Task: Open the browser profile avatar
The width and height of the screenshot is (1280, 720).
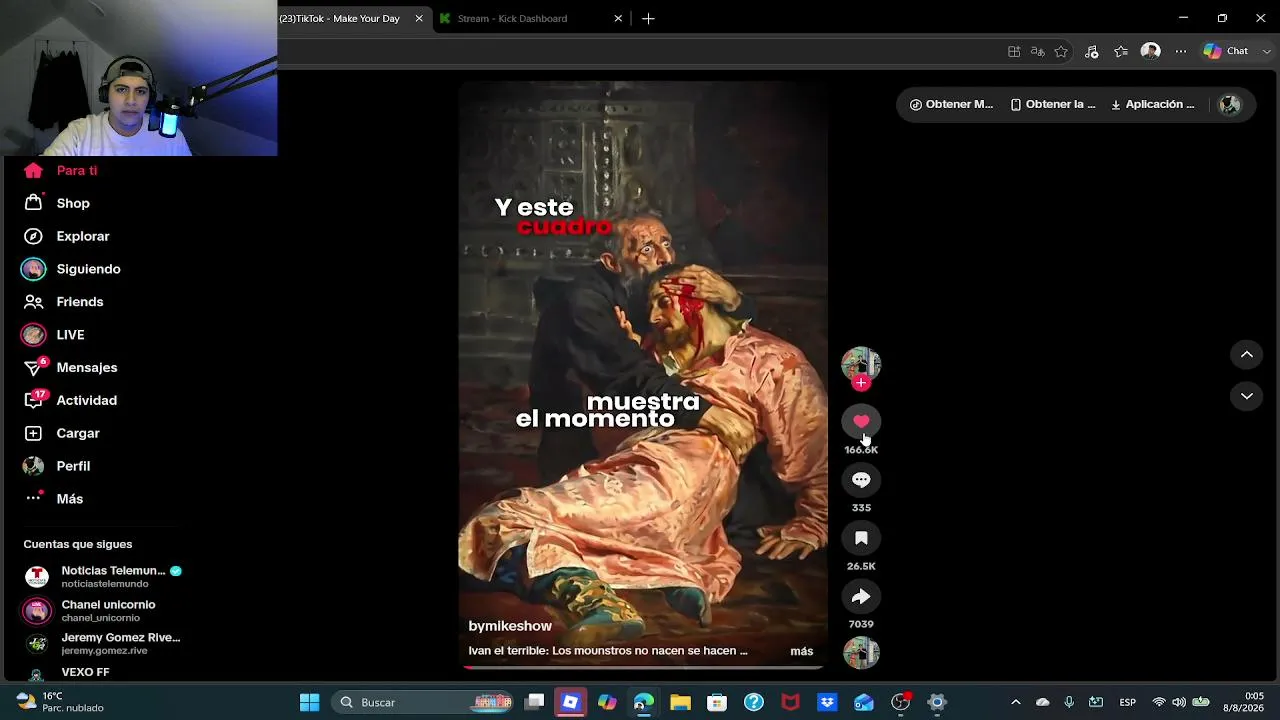Action: 1151,51
